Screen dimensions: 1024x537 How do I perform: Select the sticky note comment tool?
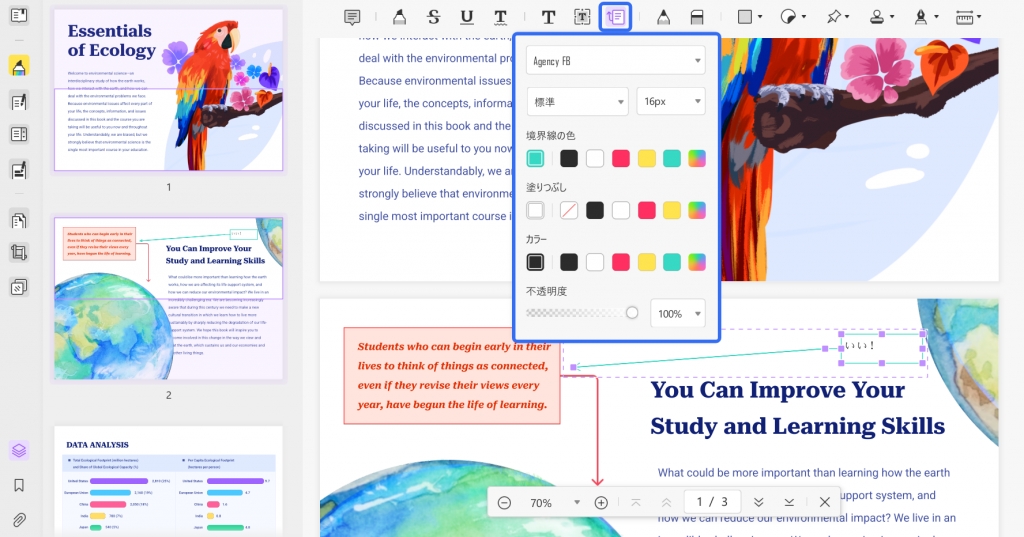352,17
